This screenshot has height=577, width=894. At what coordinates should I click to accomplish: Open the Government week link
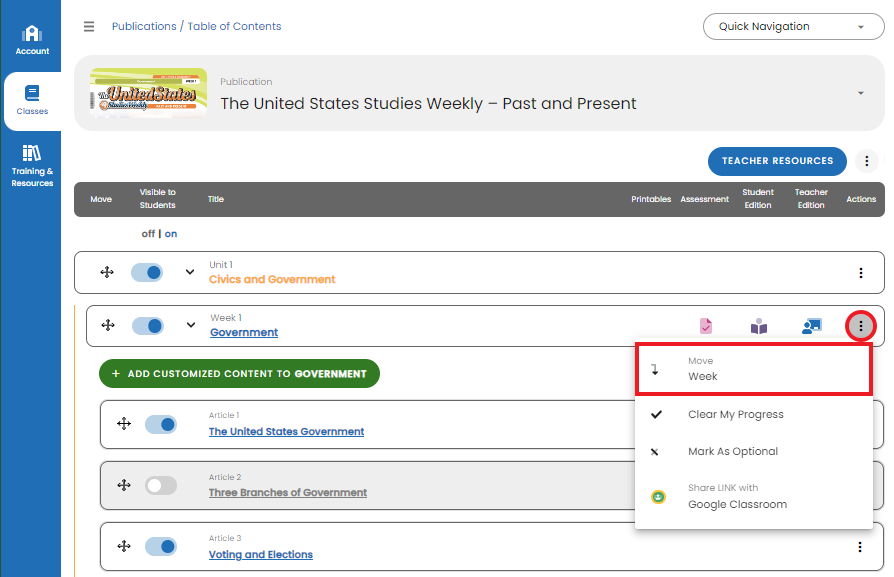click(x=244, y=332)
